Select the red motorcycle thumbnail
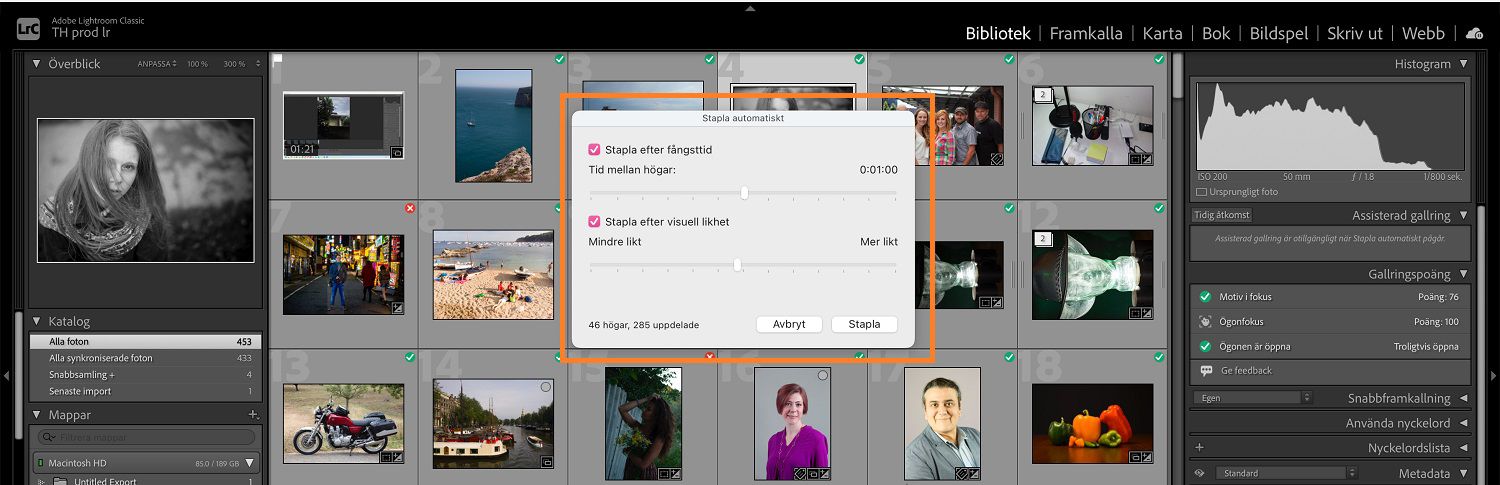 click(x=343, y=424)
